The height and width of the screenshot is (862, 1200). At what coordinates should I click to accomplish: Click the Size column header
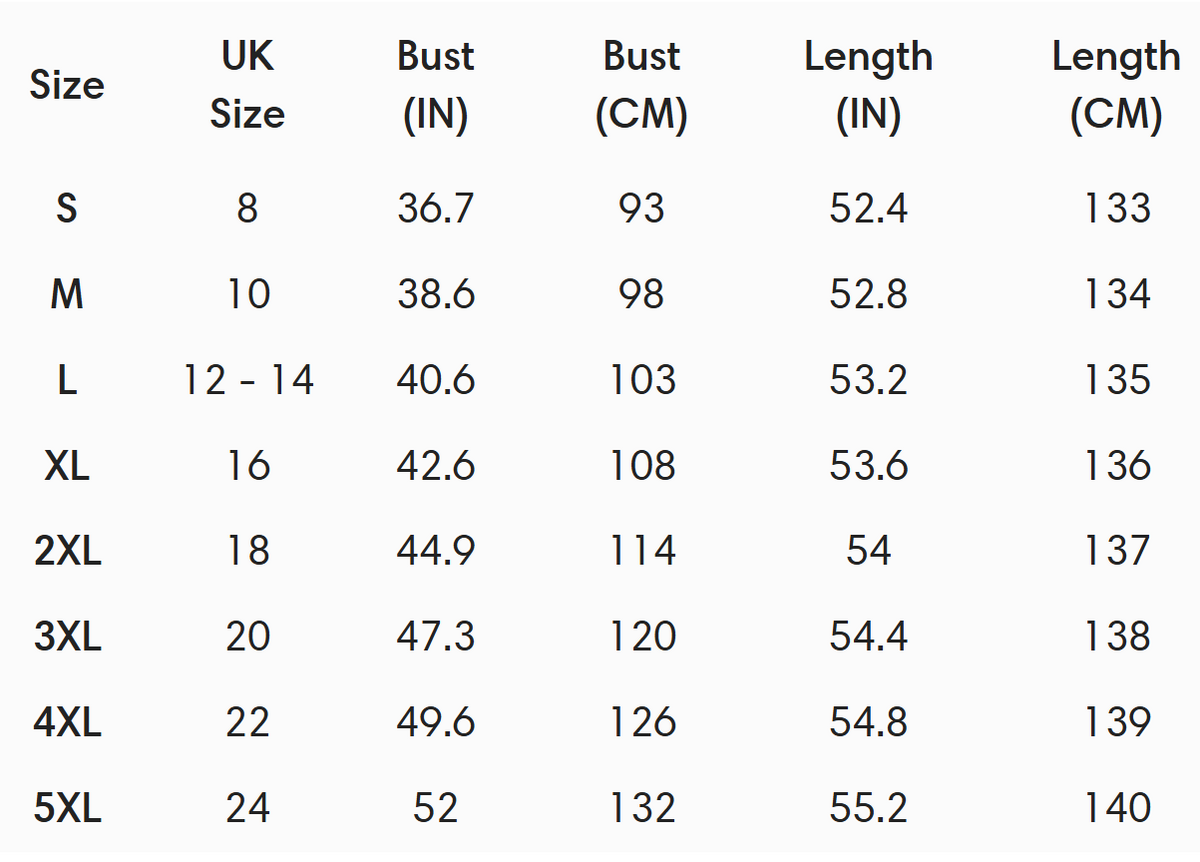66,85
